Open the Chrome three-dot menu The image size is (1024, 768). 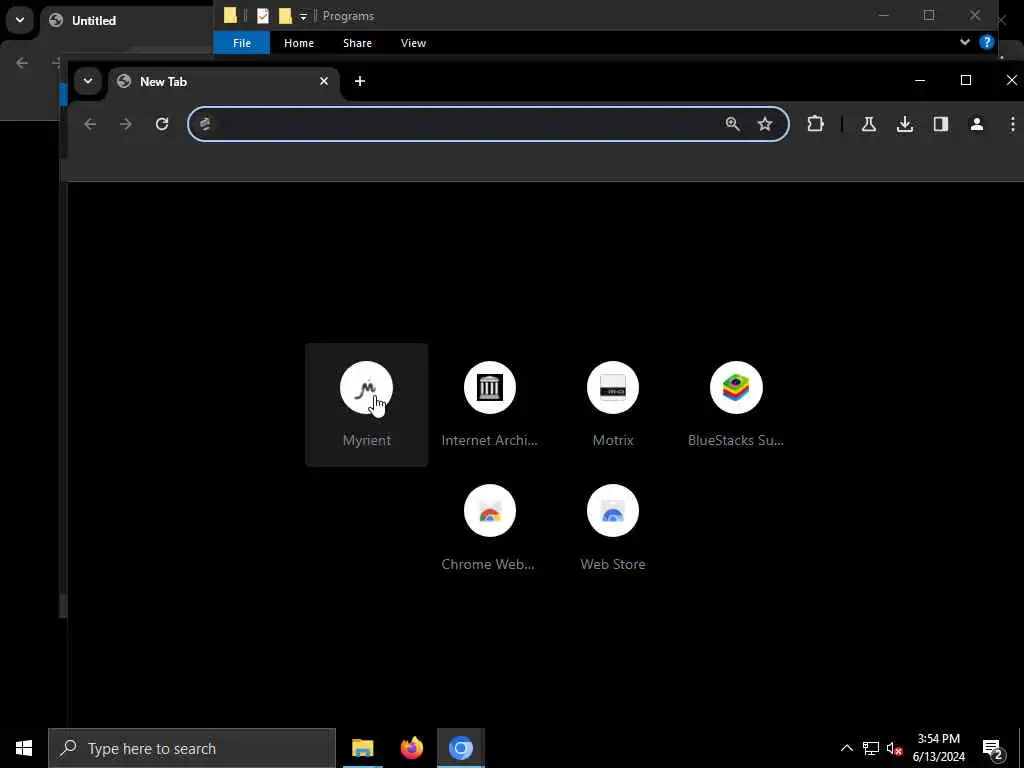(1012, 124)
